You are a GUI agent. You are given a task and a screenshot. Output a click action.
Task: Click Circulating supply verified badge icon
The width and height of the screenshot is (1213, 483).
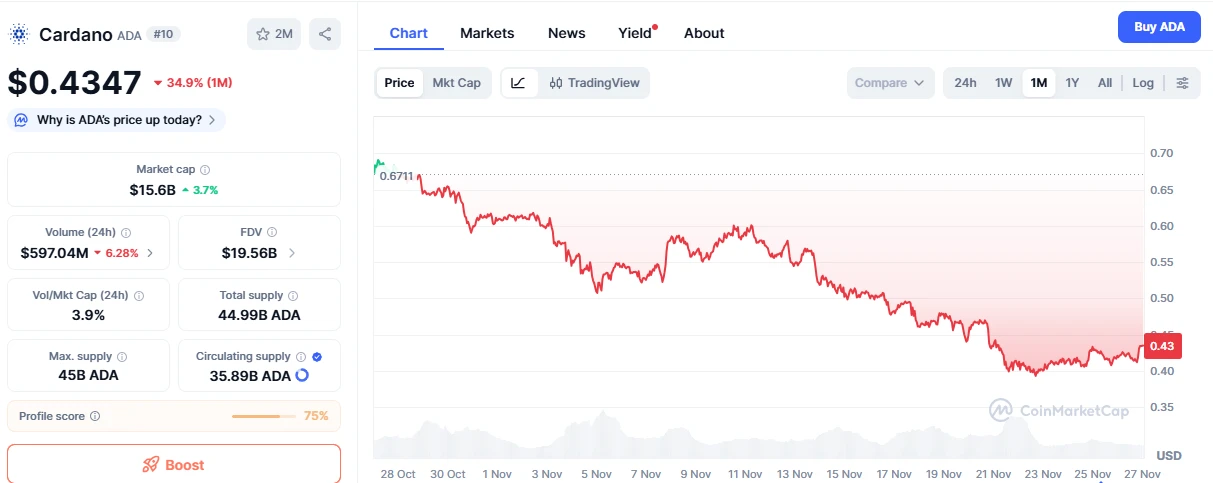(317, 356)
